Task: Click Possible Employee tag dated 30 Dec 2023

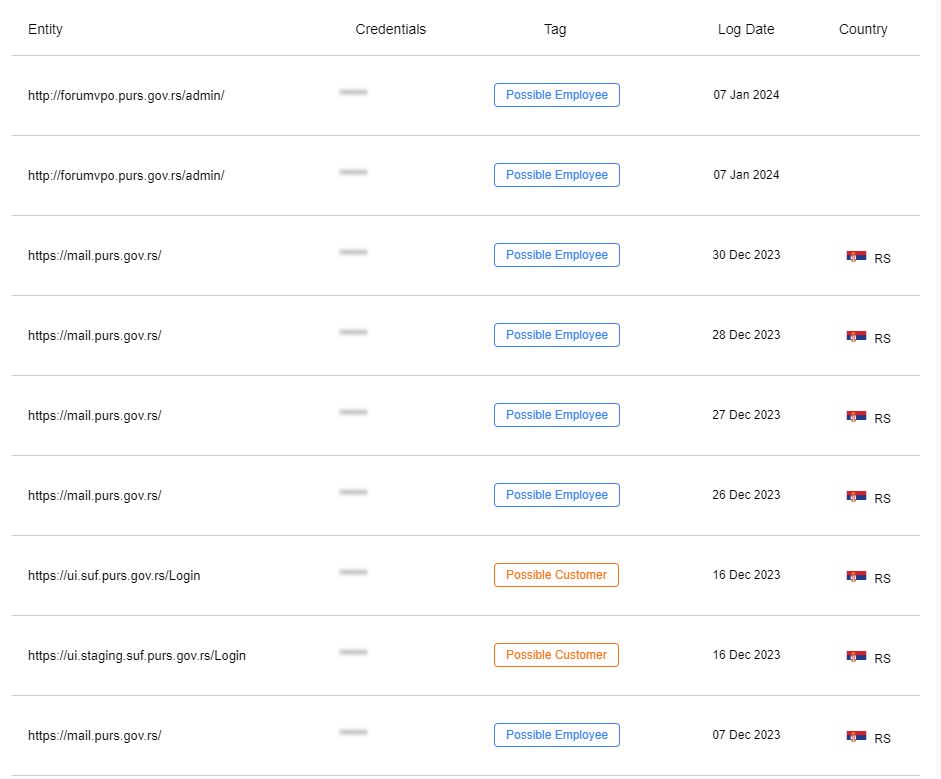Action: (556, 255)
